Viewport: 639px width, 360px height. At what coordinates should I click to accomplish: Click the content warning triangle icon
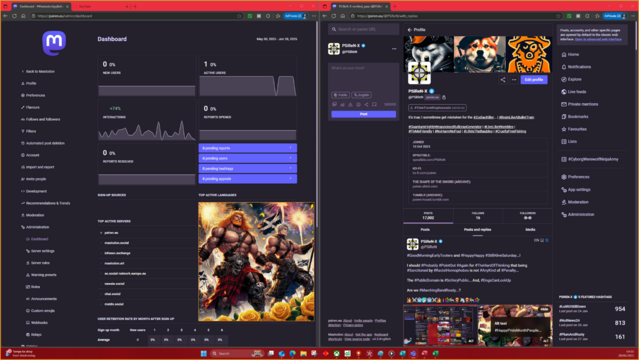coord(350,105)
